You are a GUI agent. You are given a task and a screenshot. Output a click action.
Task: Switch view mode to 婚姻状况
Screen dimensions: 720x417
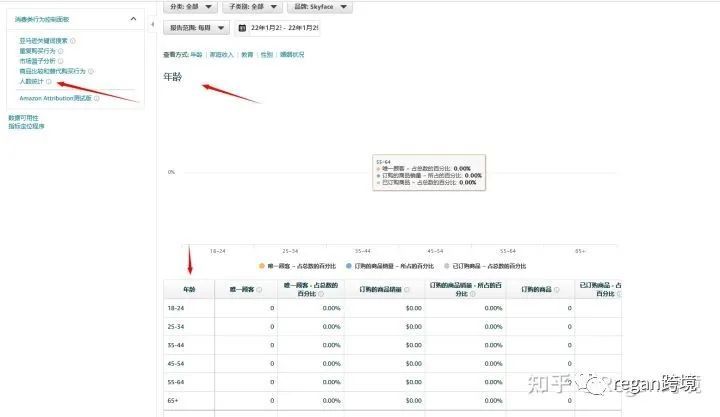(x=292, y=55)
